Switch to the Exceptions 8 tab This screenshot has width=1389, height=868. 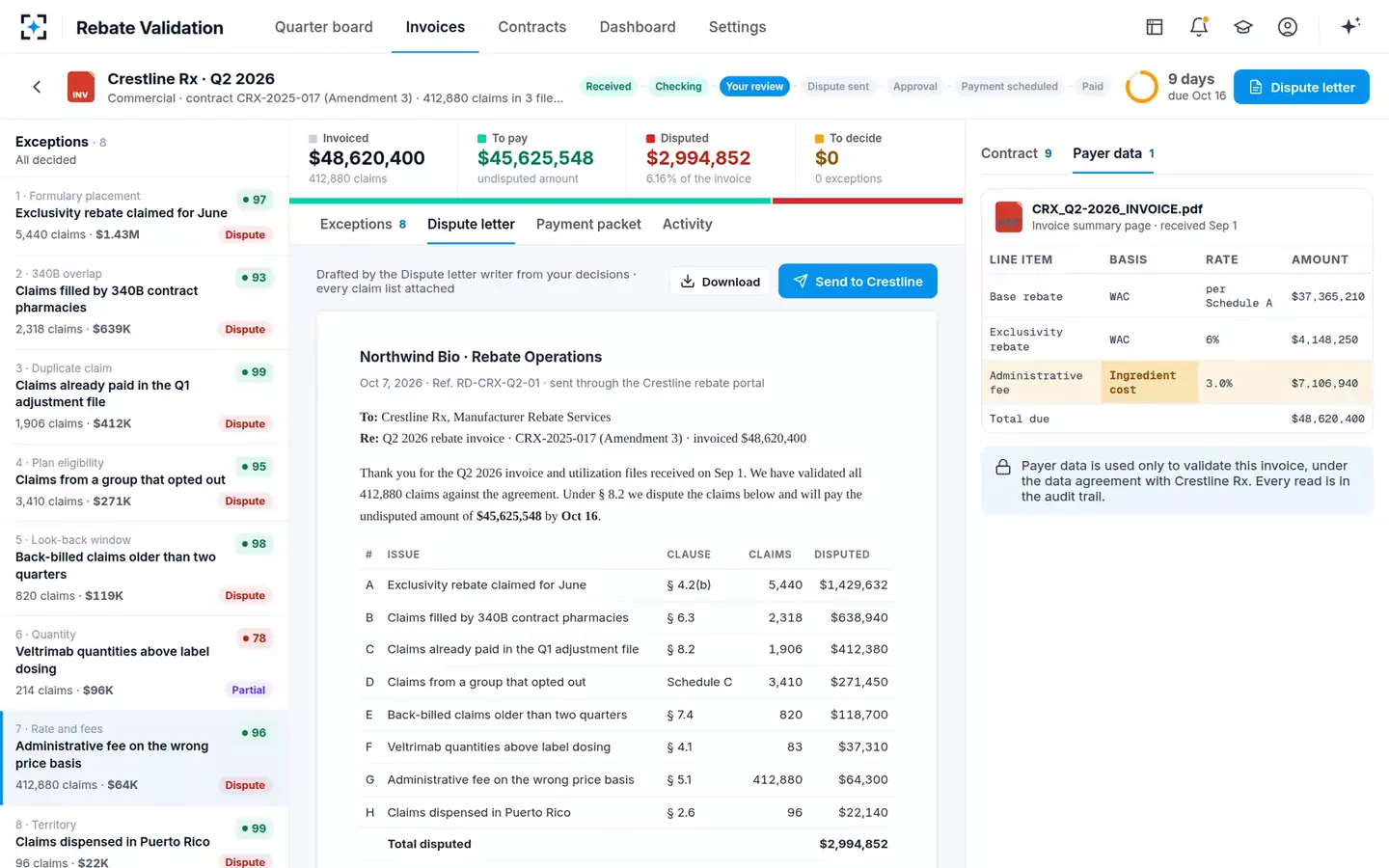[363, 224]
